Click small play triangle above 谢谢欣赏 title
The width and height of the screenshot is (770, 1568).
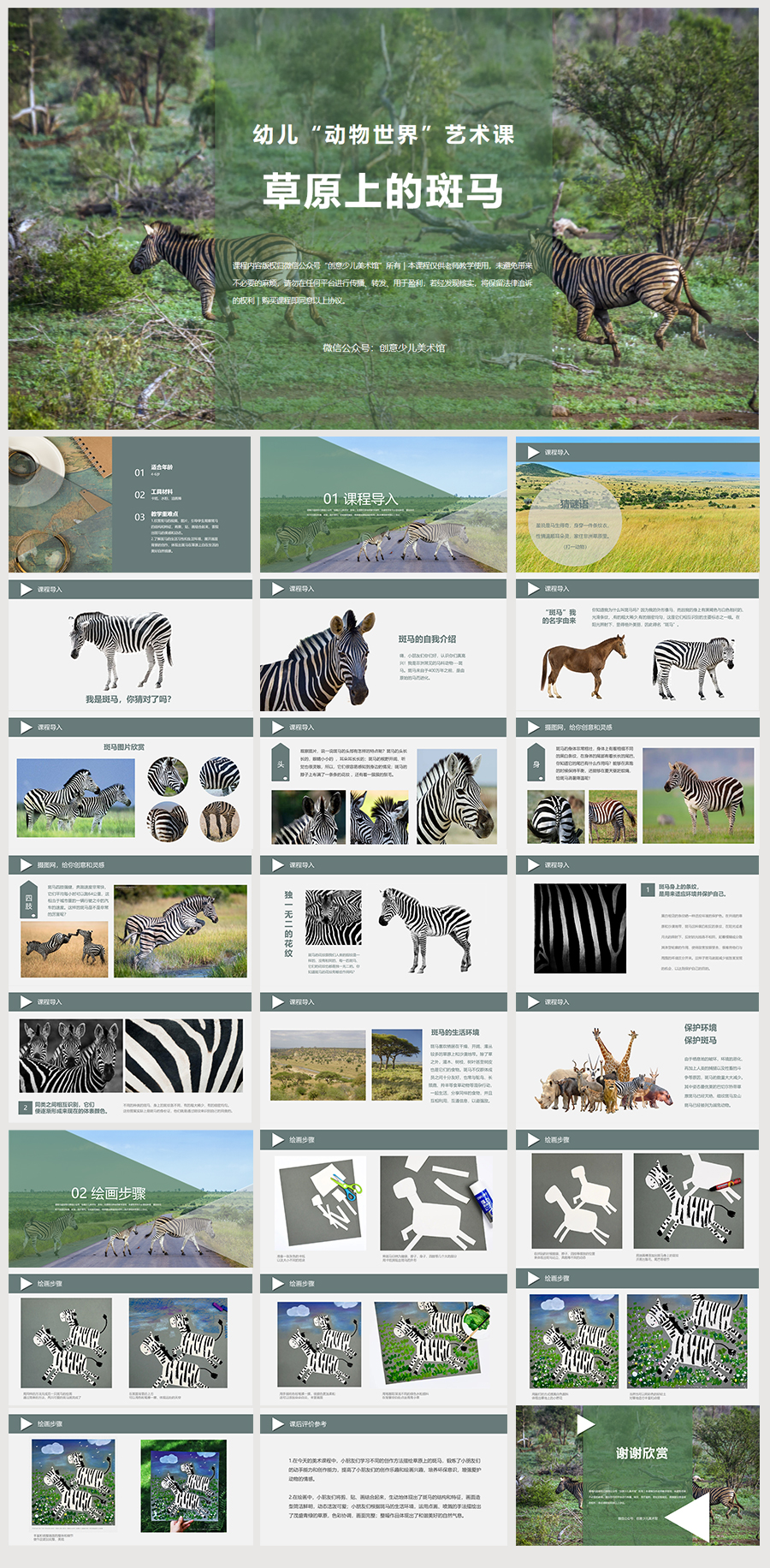(x=585, y=1424)
